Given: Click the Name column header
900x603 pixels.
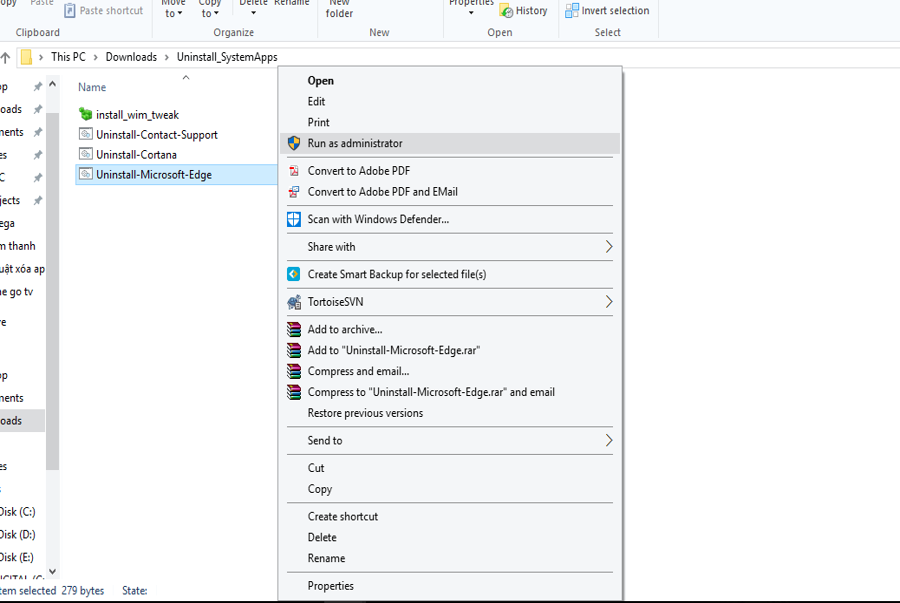Looking at the screenshot, I should 92,87.
